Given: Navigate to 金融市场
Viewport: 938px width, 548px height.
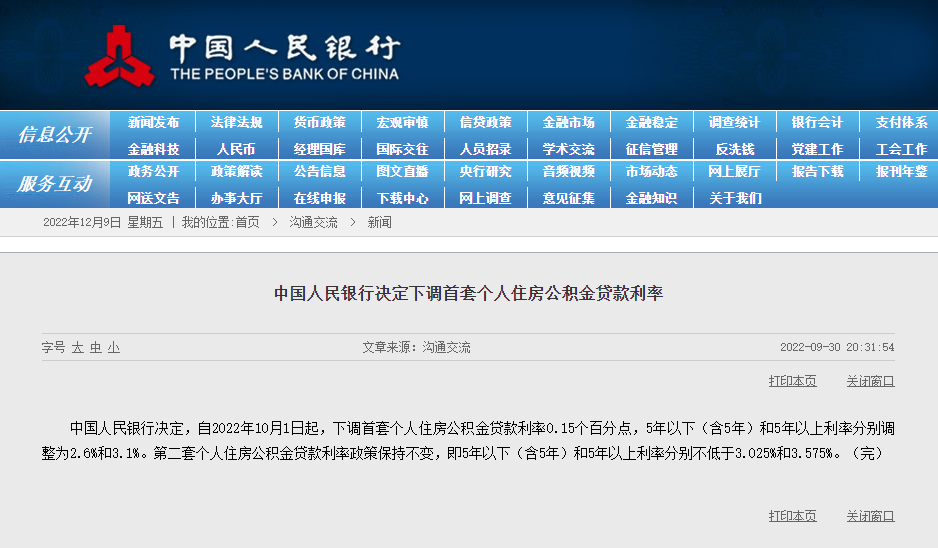Looking at the screenshot, I should (569, 122).
